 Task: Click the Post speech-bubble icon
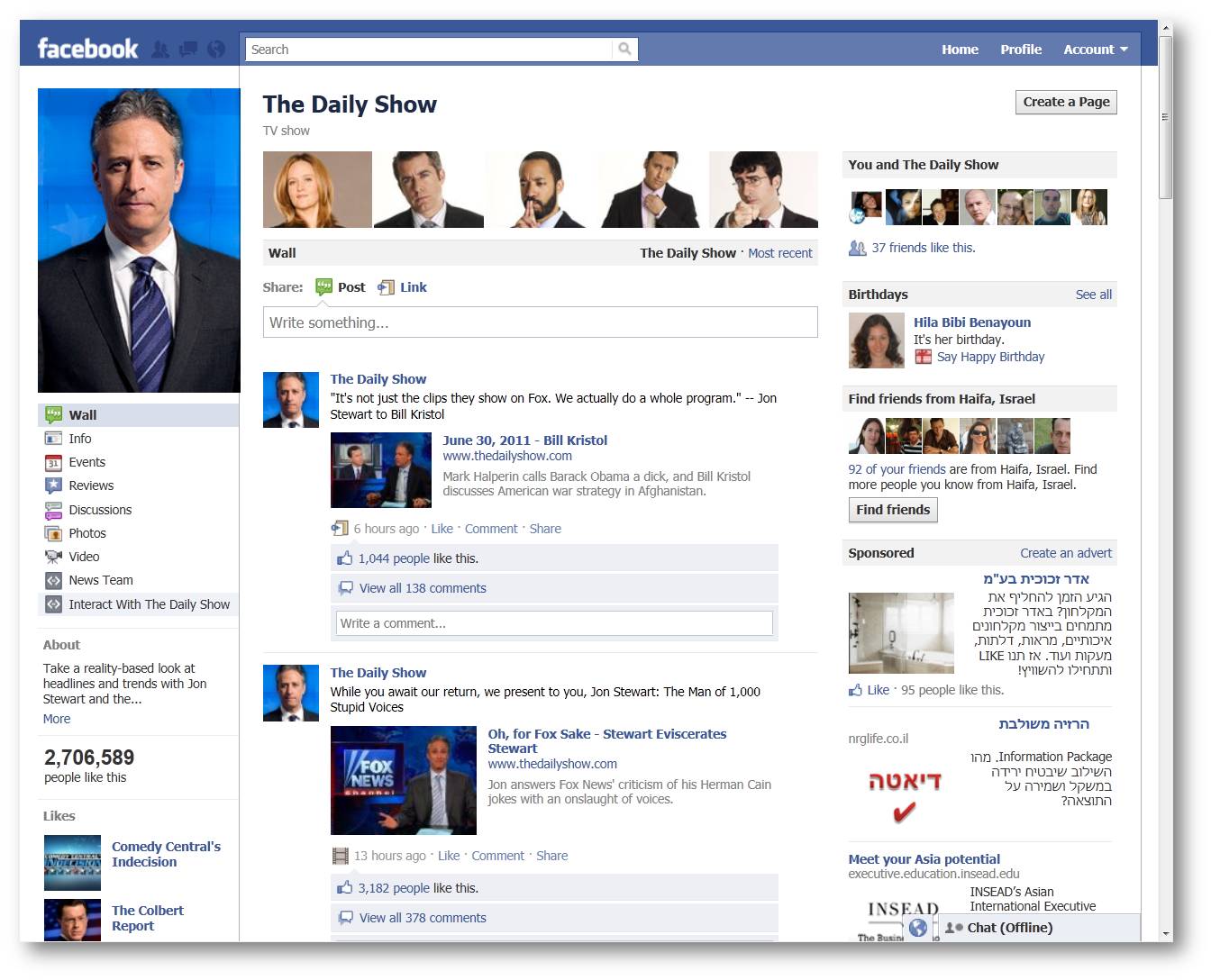click(x=323, y=287)
